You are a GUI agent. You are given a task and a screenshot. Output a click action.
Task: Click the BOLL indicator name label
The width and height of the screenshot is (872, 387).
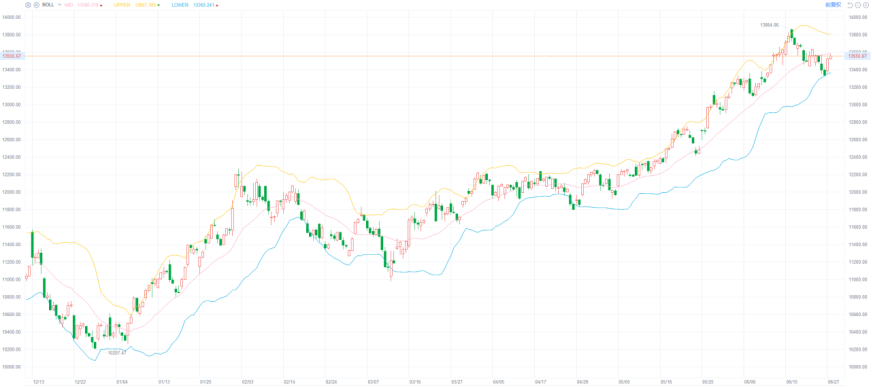pos(48,5)
